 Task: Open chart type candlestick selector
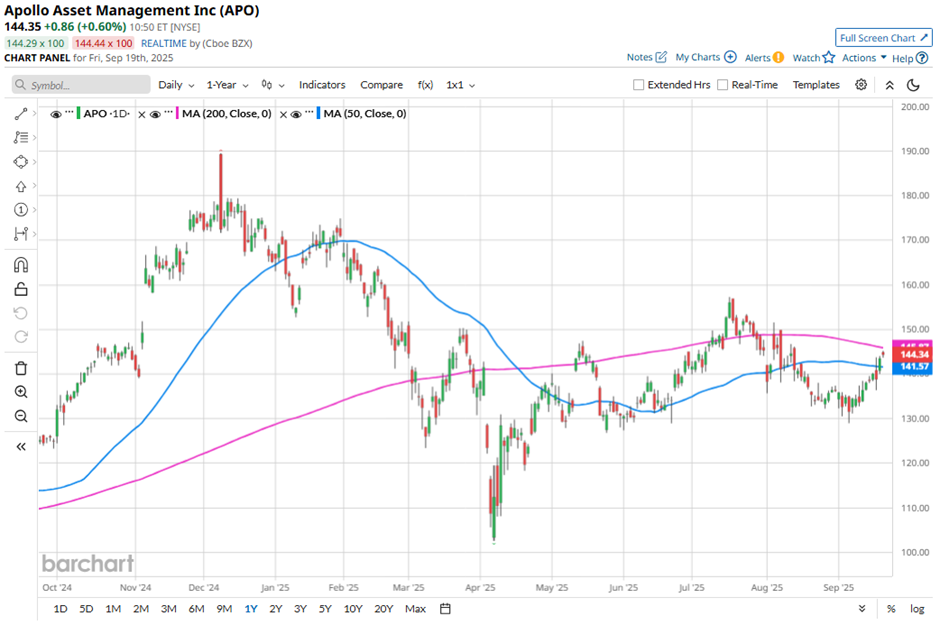point(272,85)
